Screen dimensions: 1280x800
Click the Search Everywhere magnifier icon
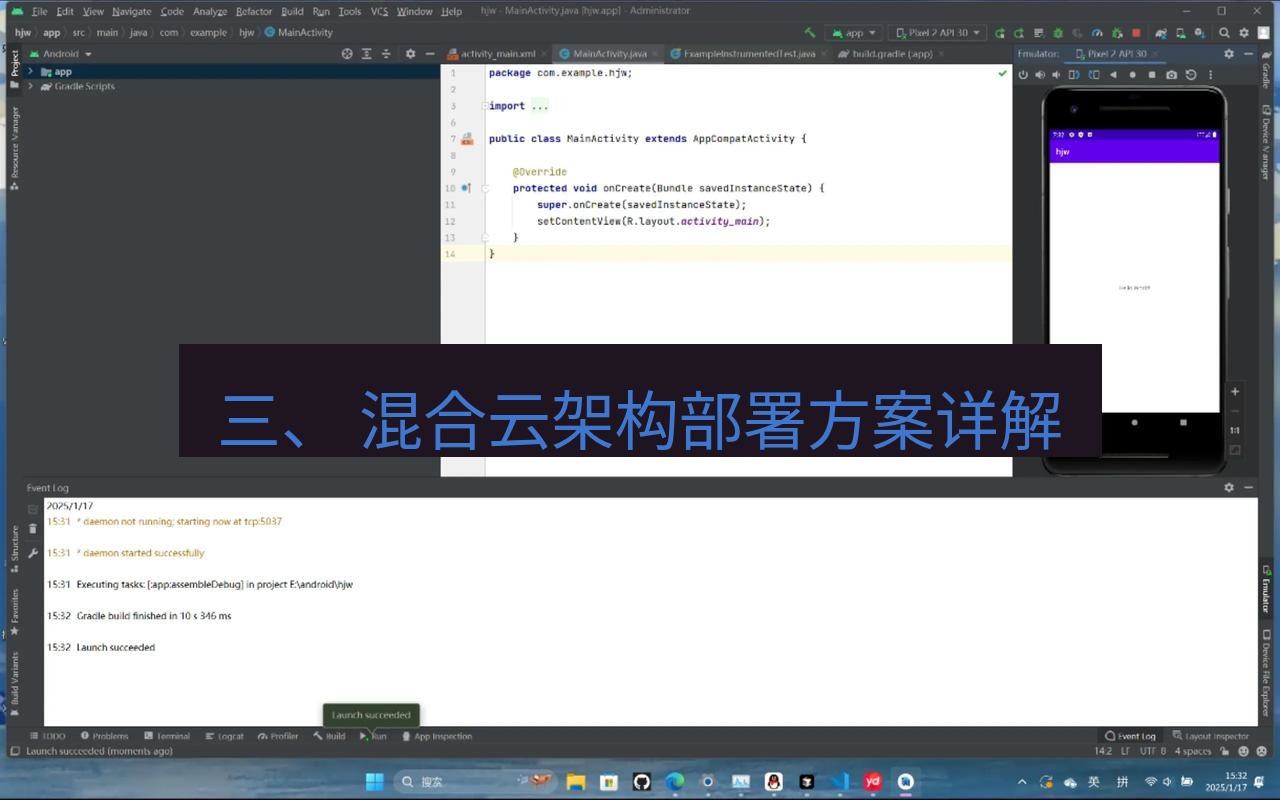[1224, 32]
